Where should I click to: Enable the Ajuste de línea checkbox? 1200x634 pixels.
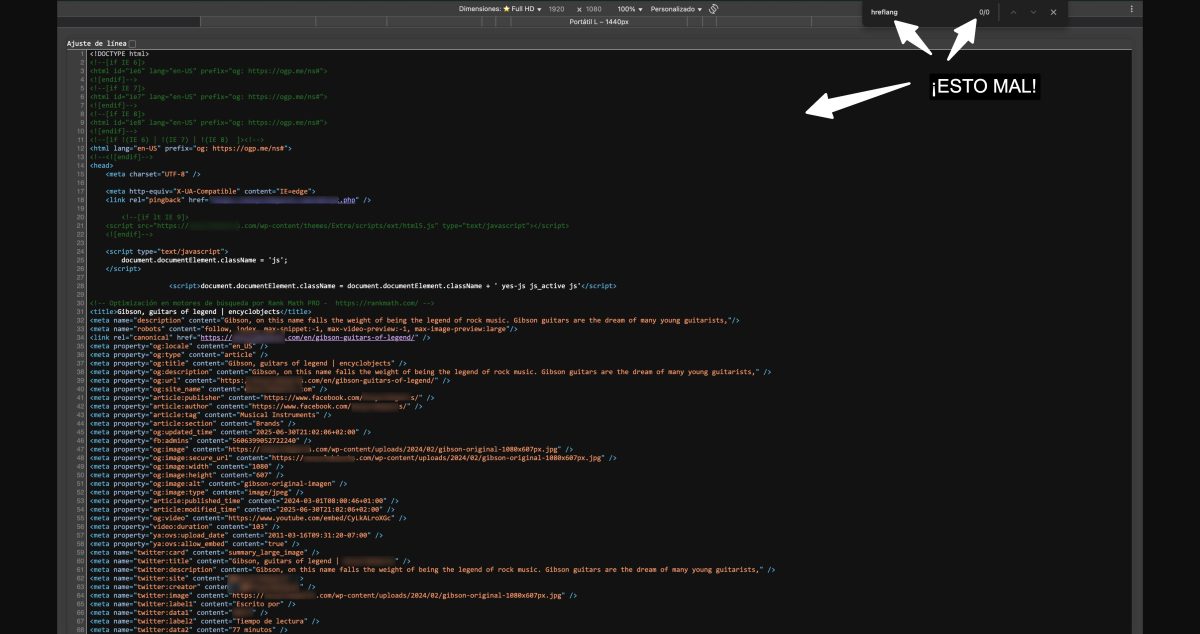coord(132,44)
